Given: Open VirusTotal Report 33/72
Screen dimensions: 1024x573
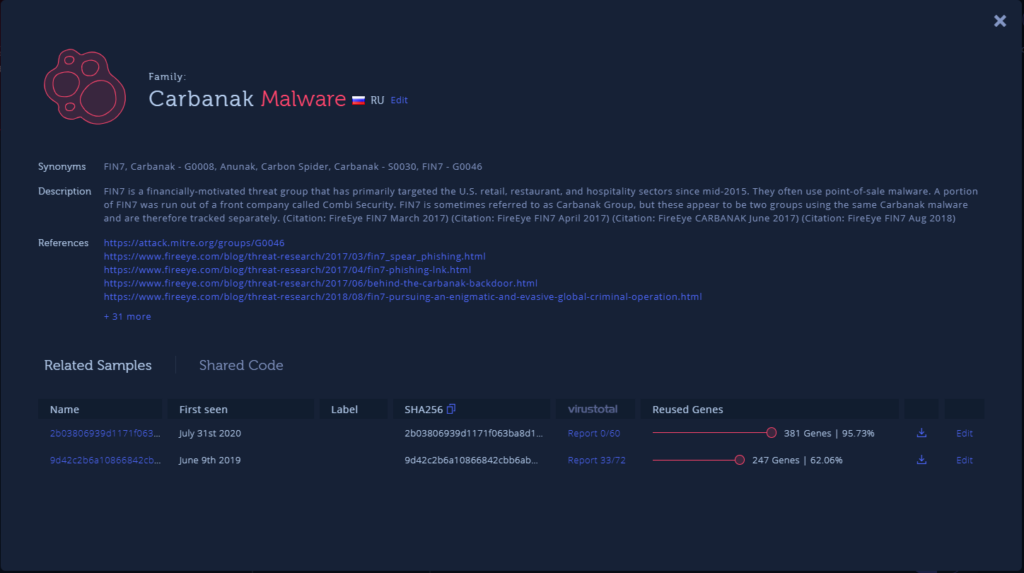Looking at the screenshot, I should 596,460.
